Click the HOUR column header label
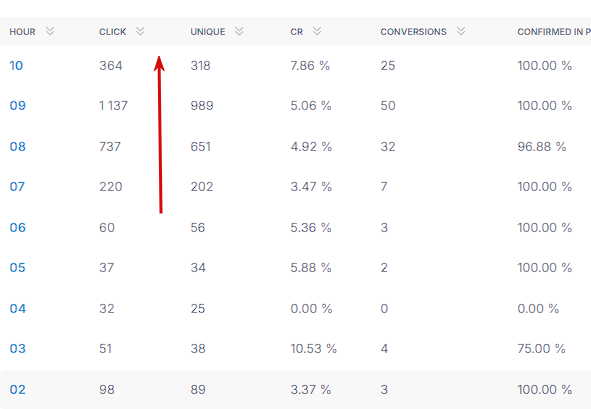The width and height of the screenshot is (591, 409). point(22,32)
